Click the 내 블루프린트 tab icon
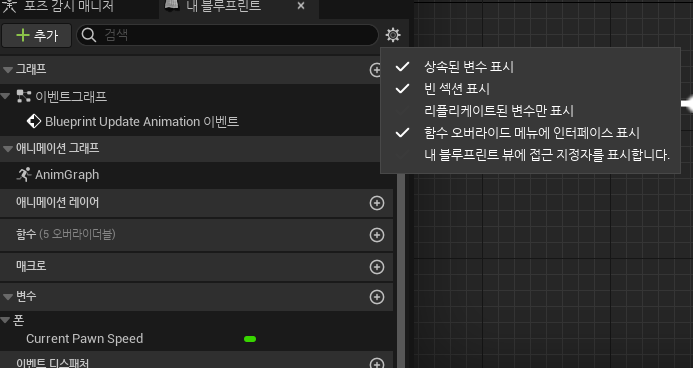Viewport: 693px width, 368px height. click(x=171, y=5)
